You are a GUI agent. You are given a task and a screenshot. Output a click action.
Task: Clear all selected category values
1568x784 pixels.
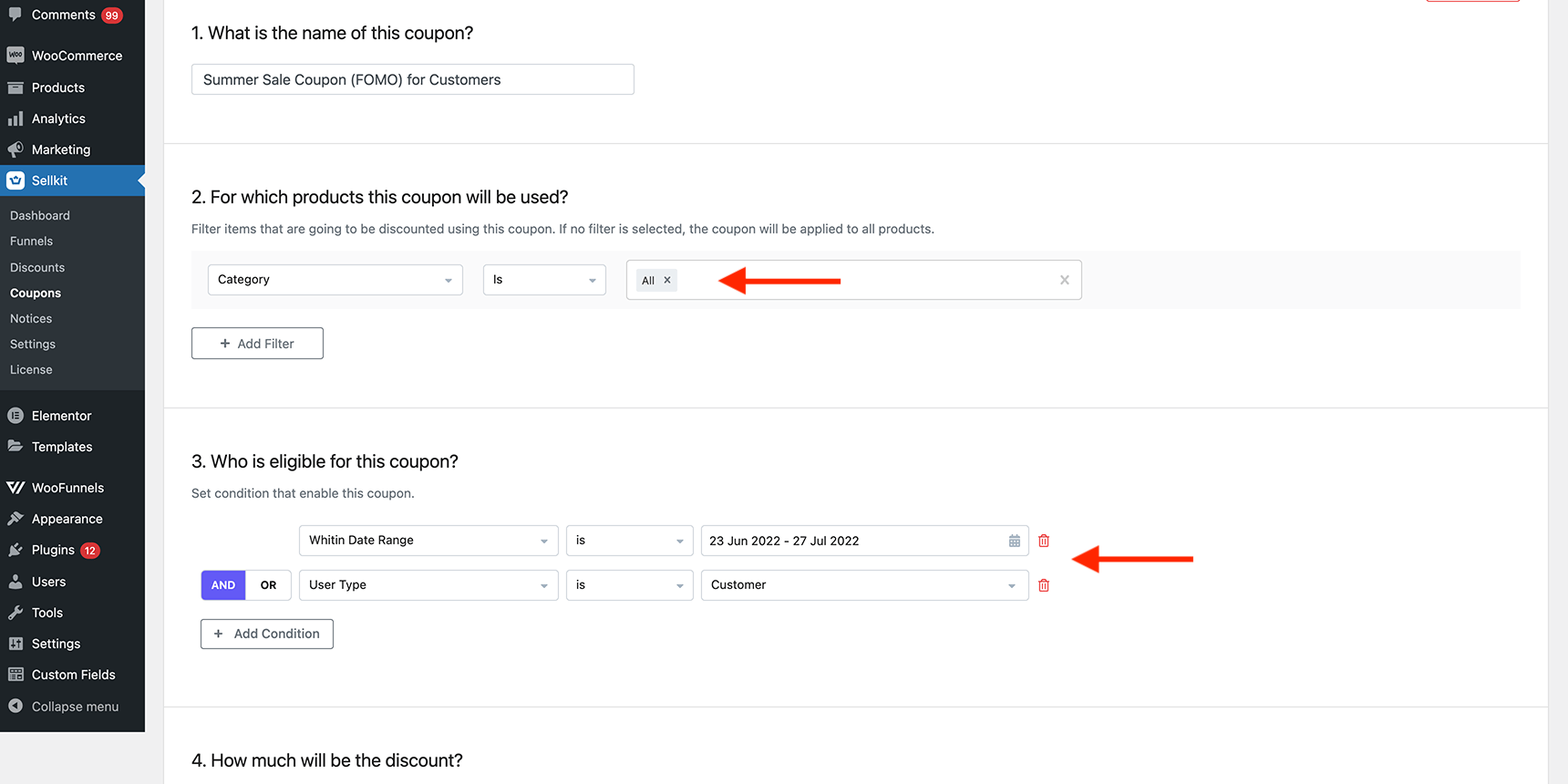coord(1064,280)
